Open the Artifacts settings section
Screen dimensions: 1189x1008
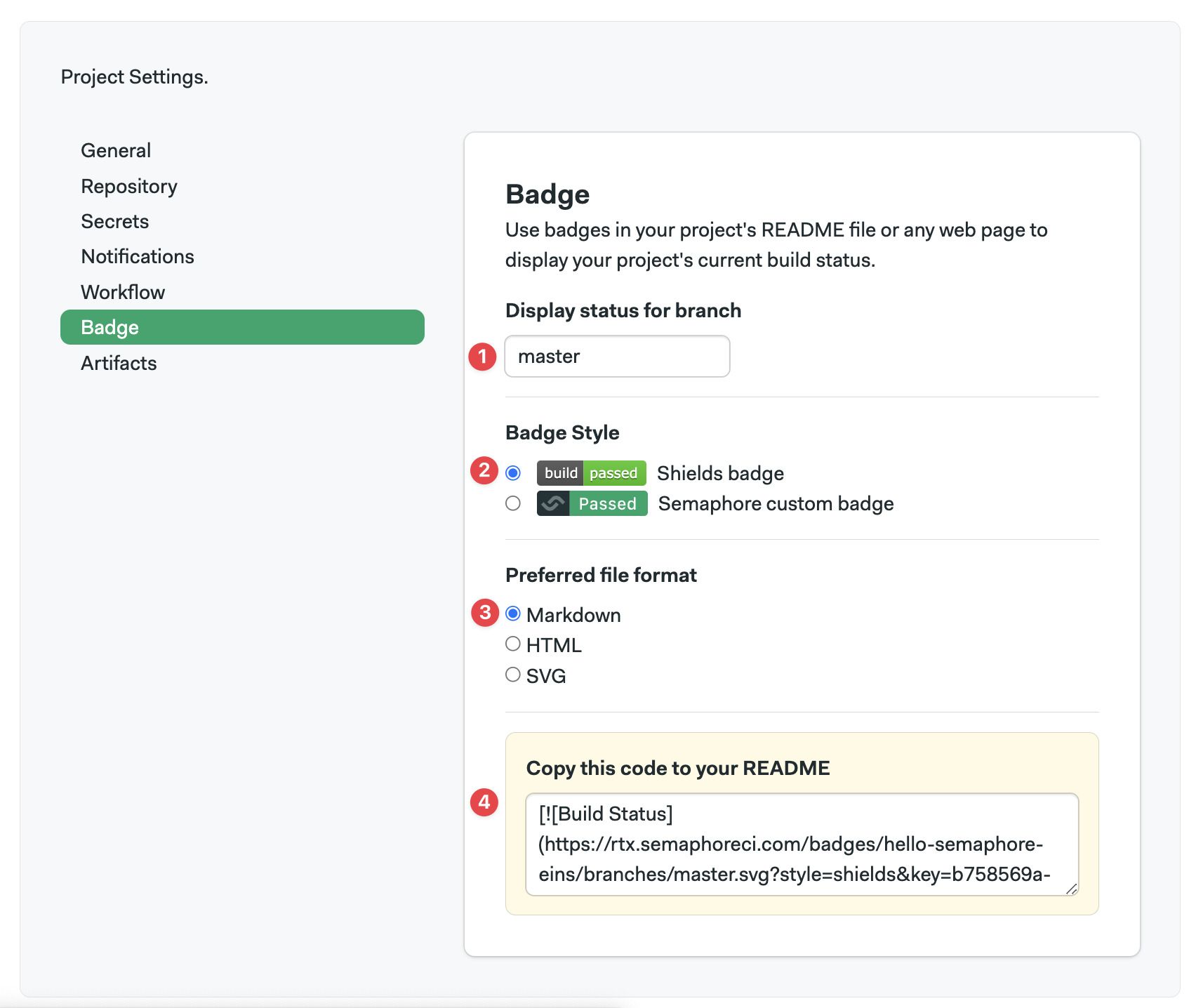coord(119,363)
